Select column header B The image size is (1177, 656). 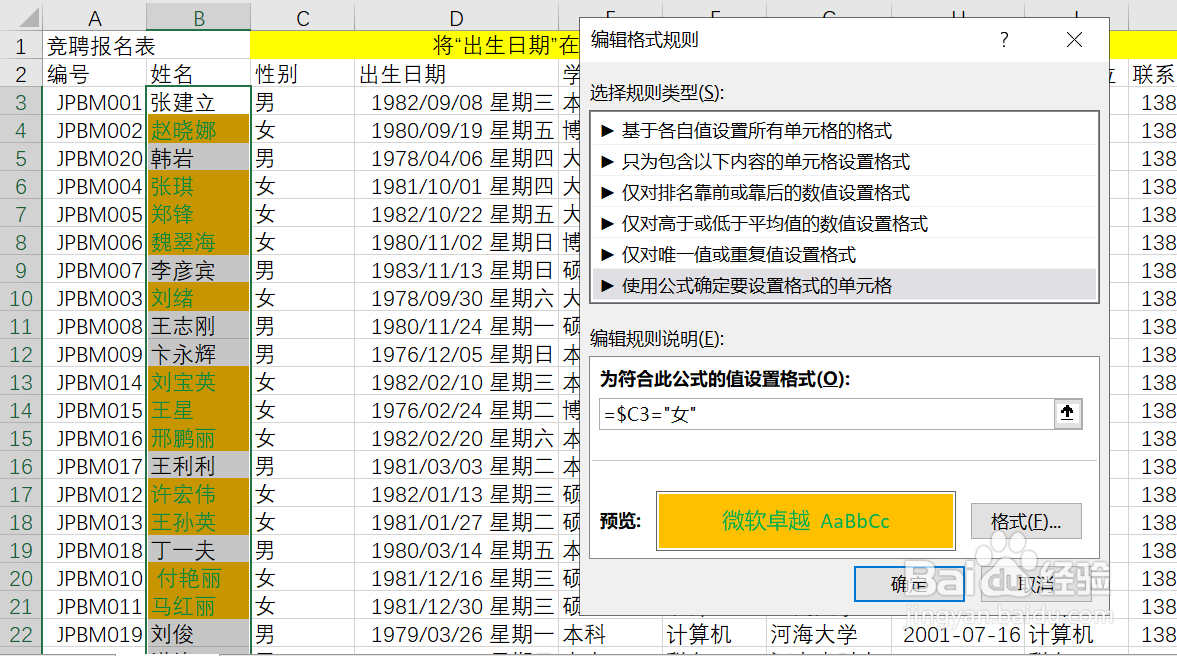(x=197, y=17)
